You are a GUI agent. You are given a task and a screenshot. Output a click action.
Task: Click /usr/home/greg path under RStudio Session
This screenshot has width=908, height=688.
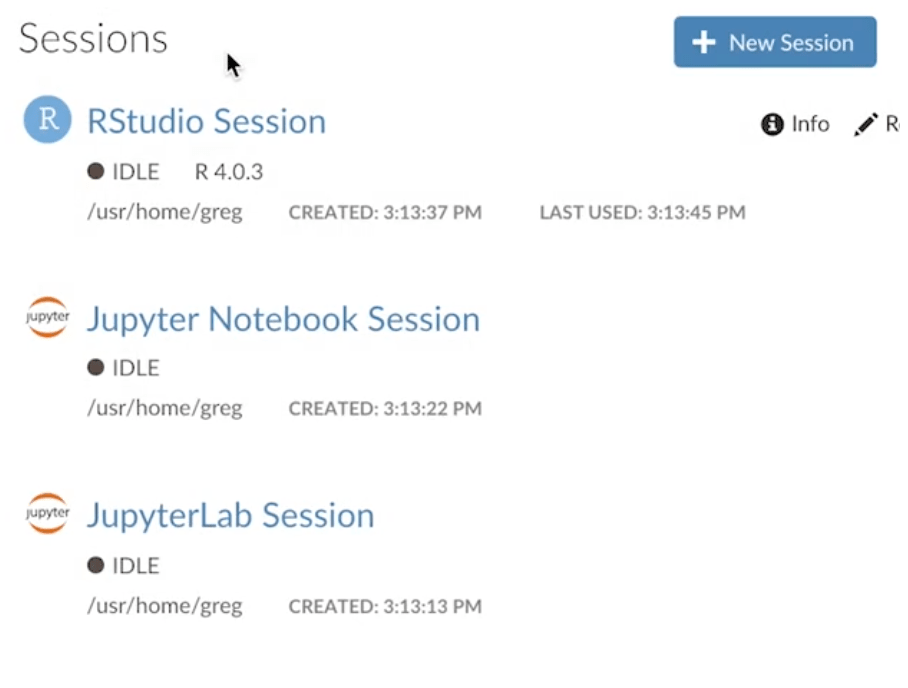click(165, 213)
